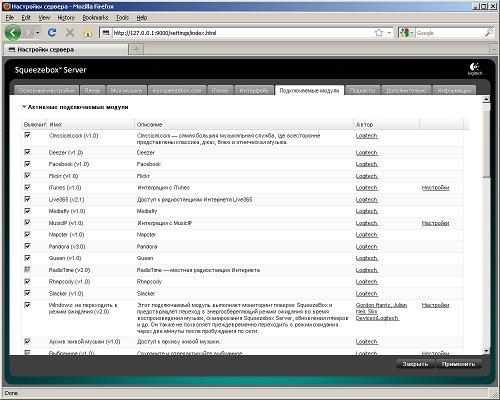
Task: Switch to the Основные настройки tab
Action: [x=47, y=90]
